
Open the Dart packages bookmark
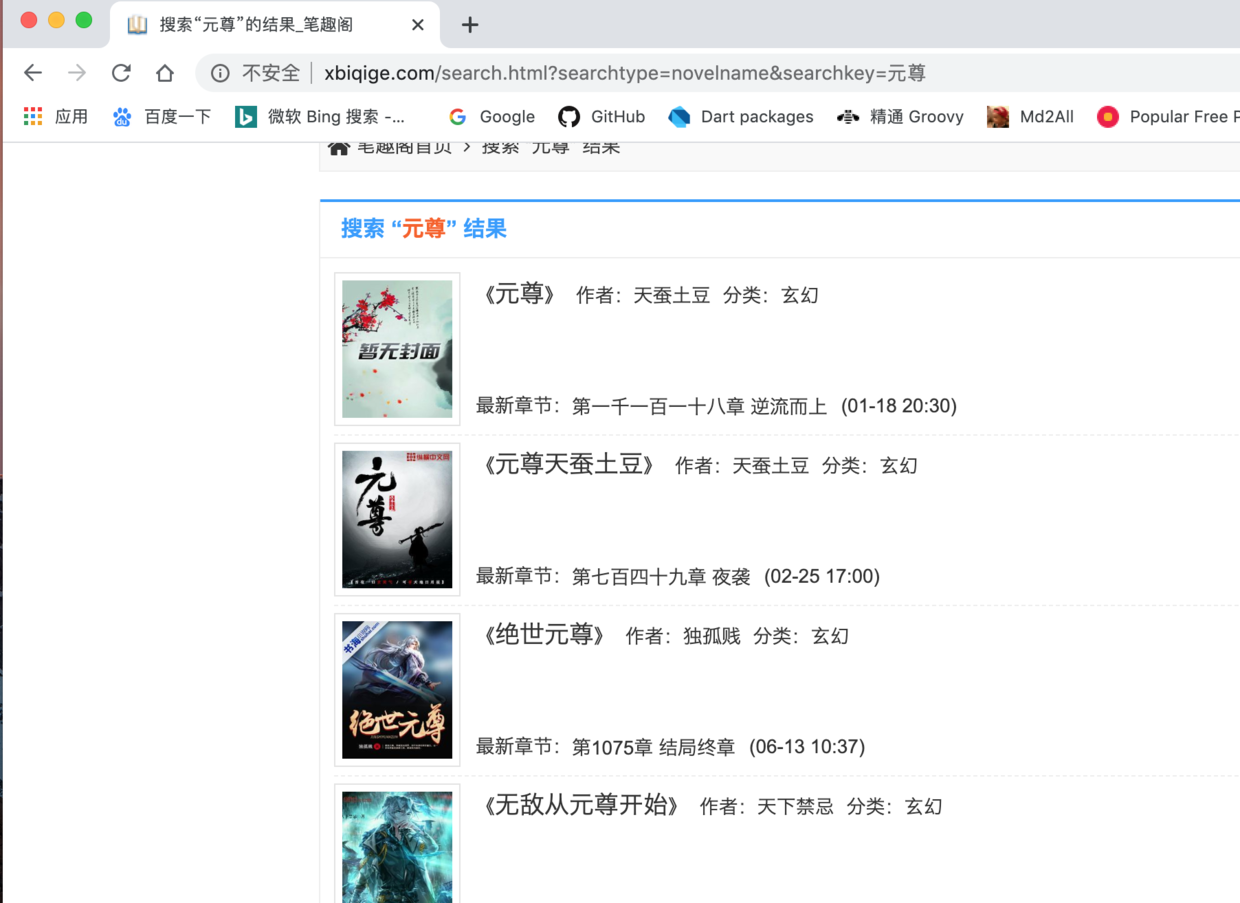(x=741, y=117)
